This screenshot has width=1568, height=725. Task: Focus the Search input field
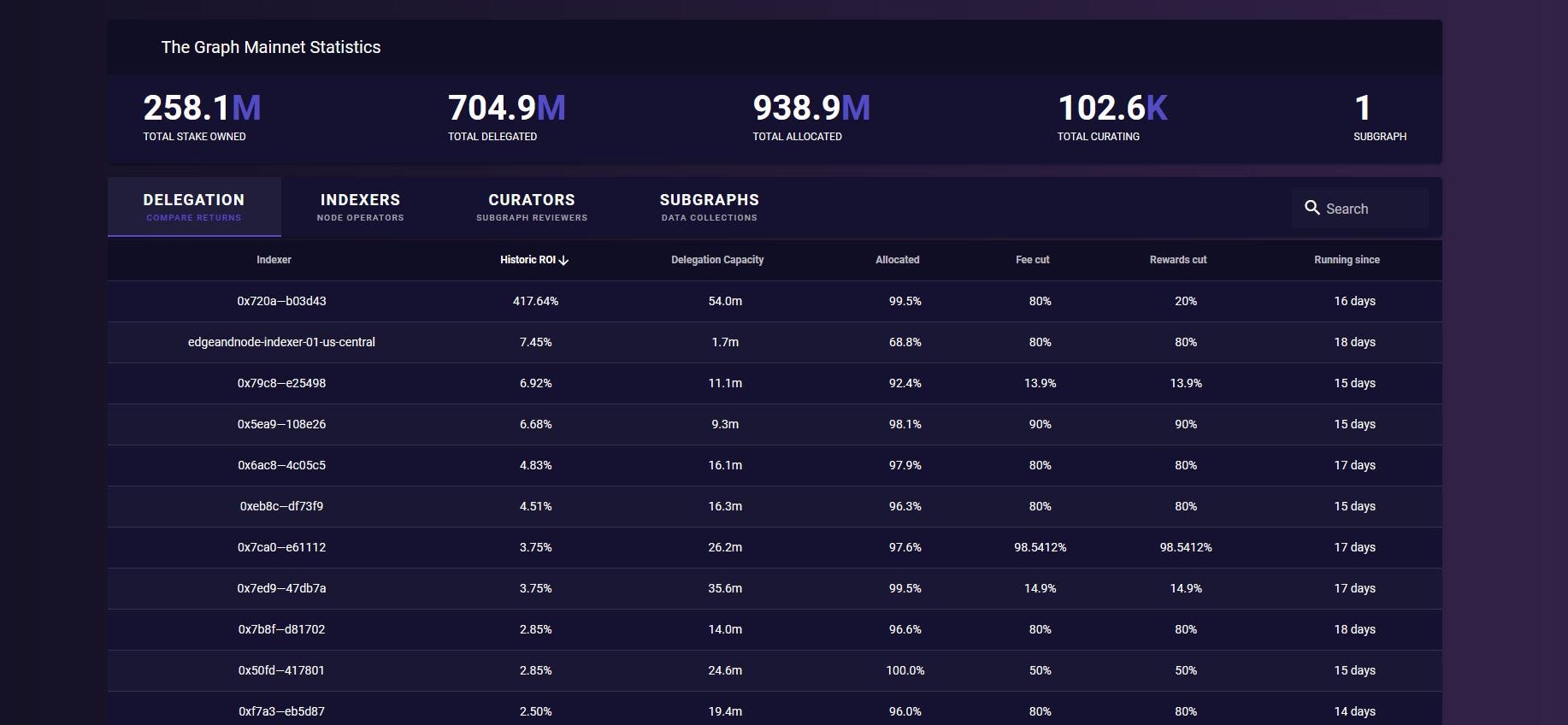[x=1359, y=209]
